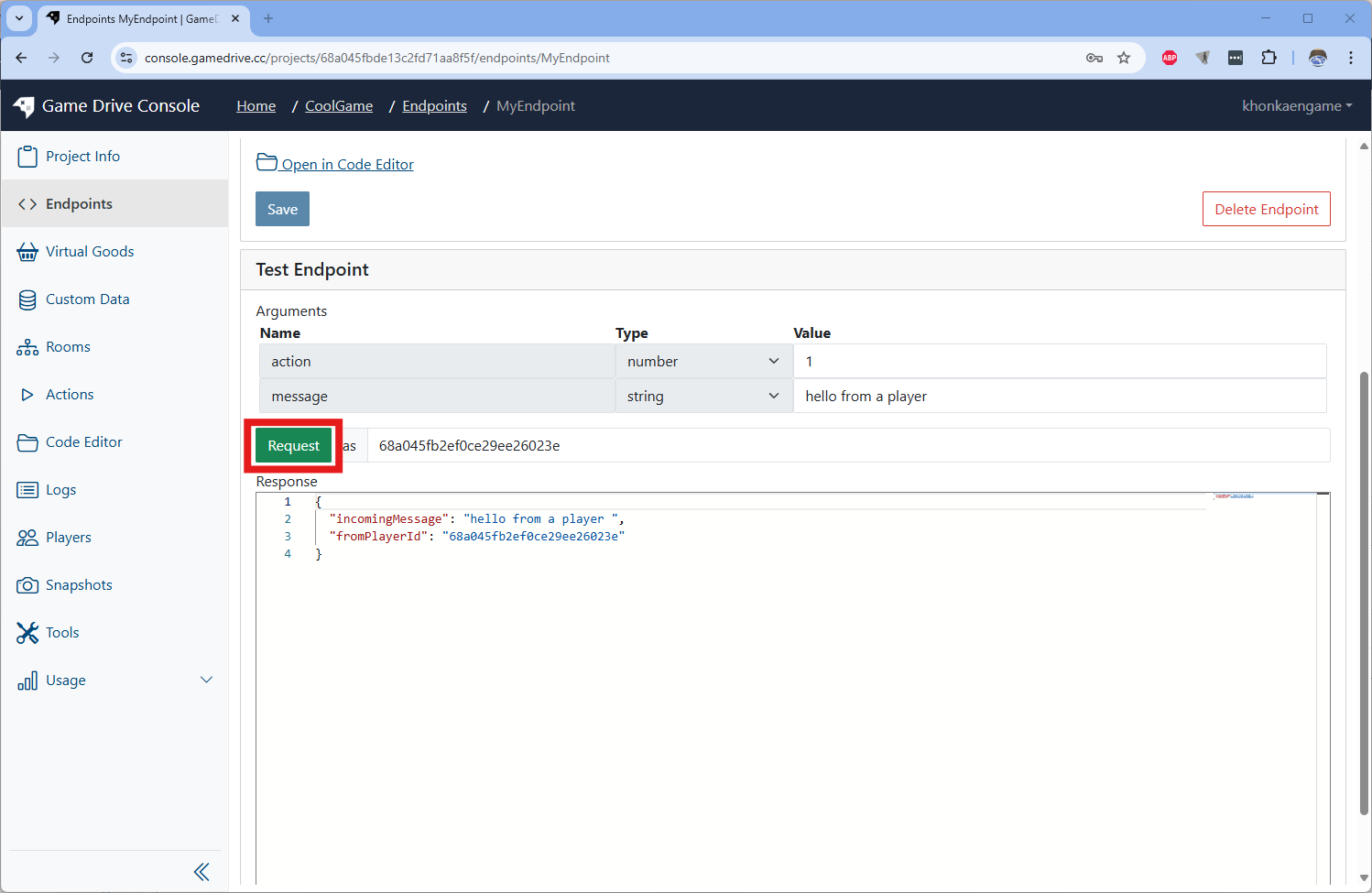Click the message value input field
Screen dimensions: 1372x893
[1059, 397]
